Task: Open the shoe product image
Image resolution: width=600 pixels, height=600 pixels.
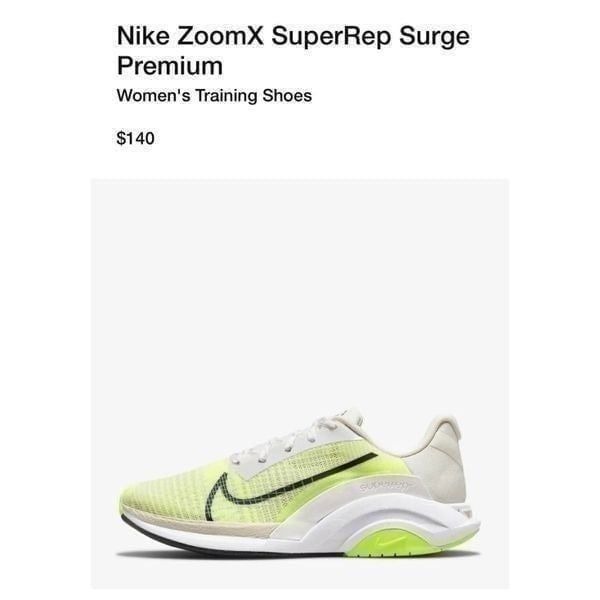Action: click(300, 383)
